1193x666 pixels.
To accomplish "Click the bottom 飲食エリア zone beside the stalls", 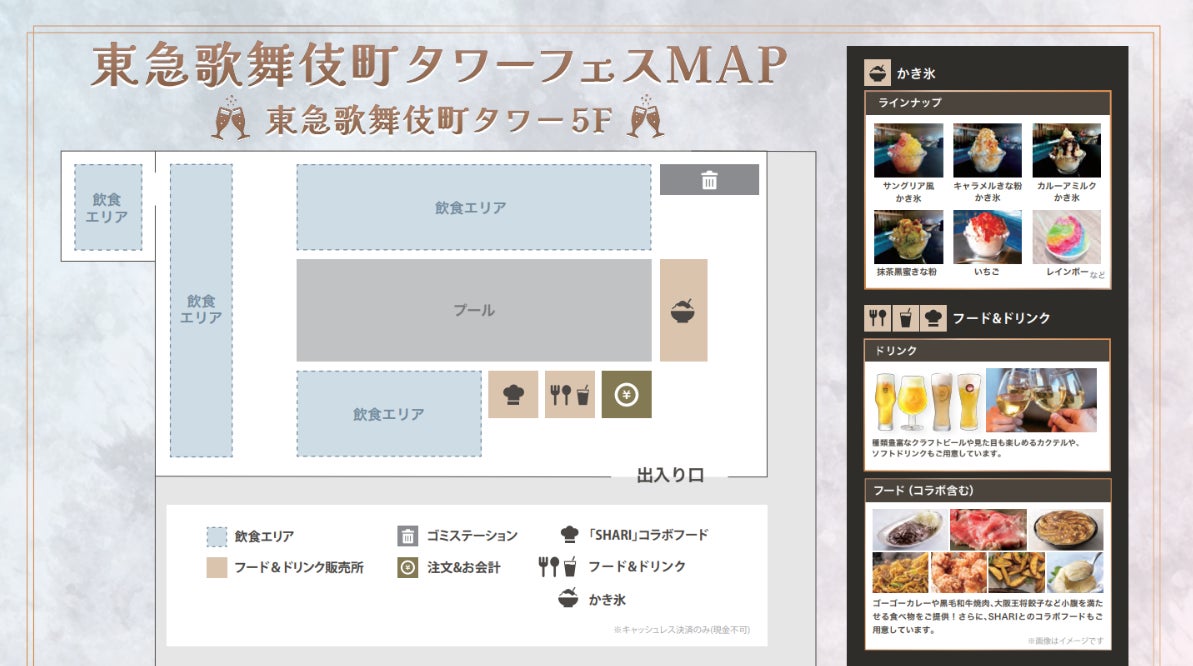I will pyautogui.click(x=389, y=414).
